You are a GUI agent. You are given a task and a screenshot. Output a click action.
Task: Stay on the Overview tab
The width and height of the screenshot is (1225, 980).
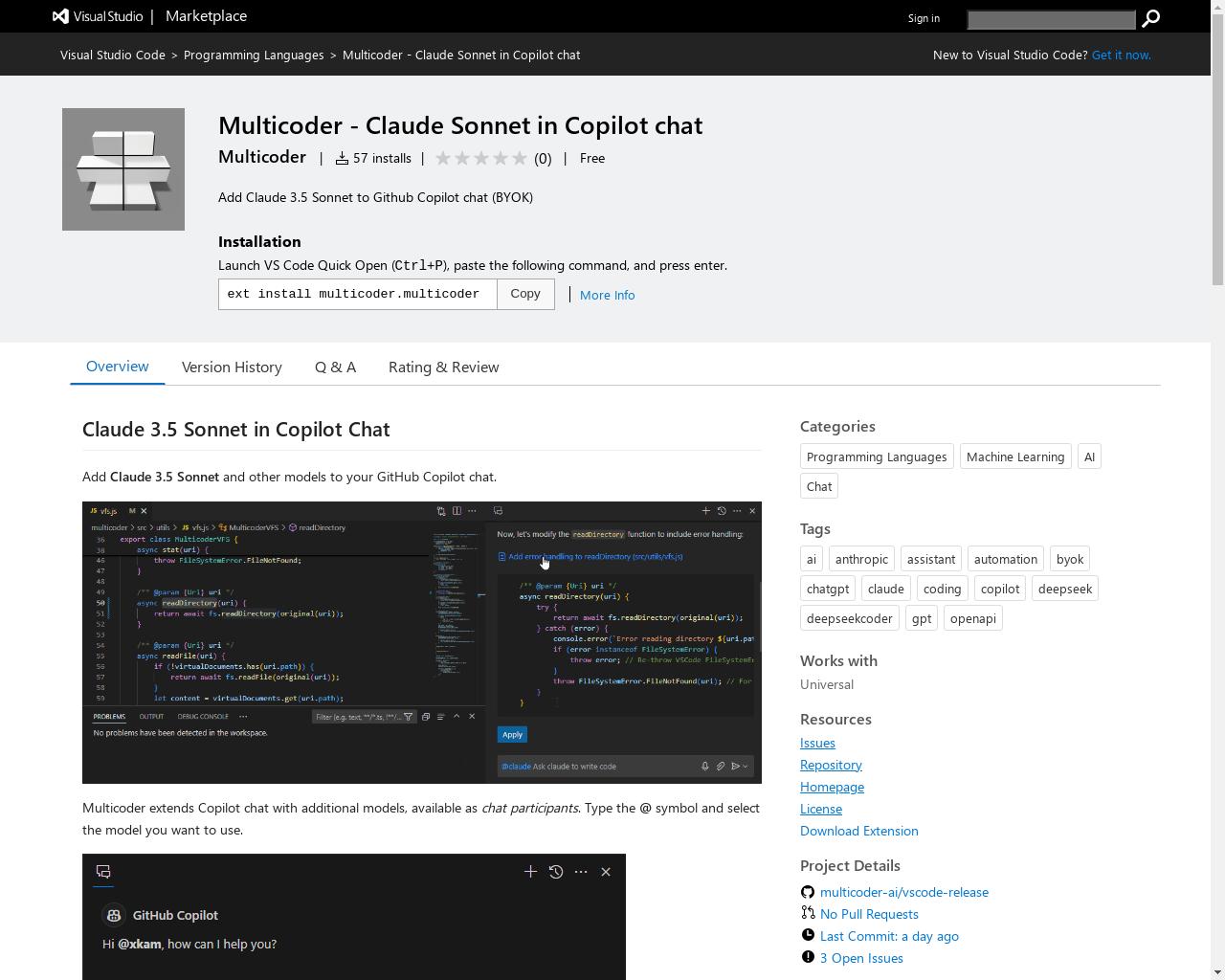(x=117, y=367)
